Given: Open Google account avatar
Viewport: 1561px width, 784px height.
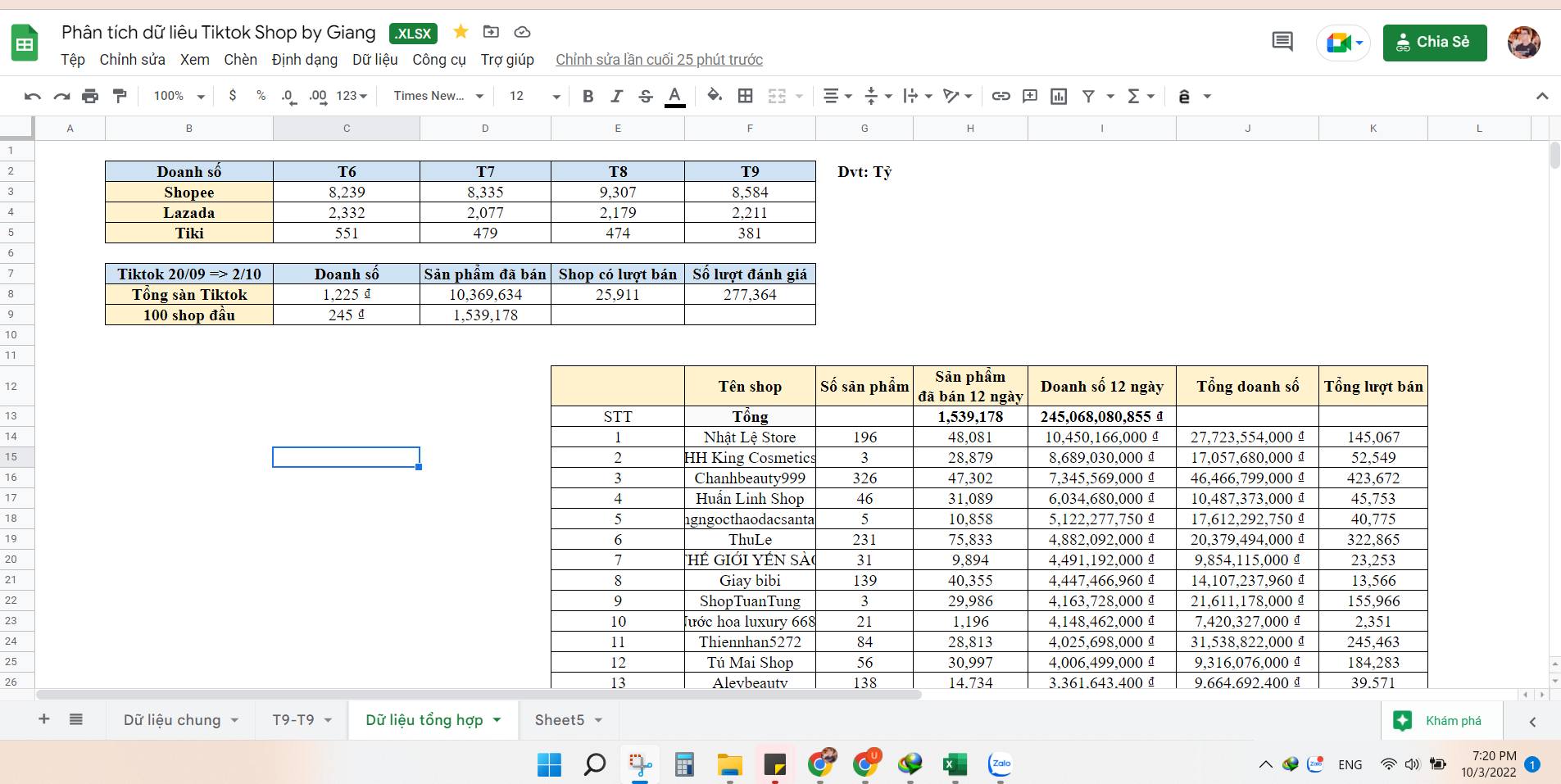Looking at the screenshot, I should point(1524,43).
